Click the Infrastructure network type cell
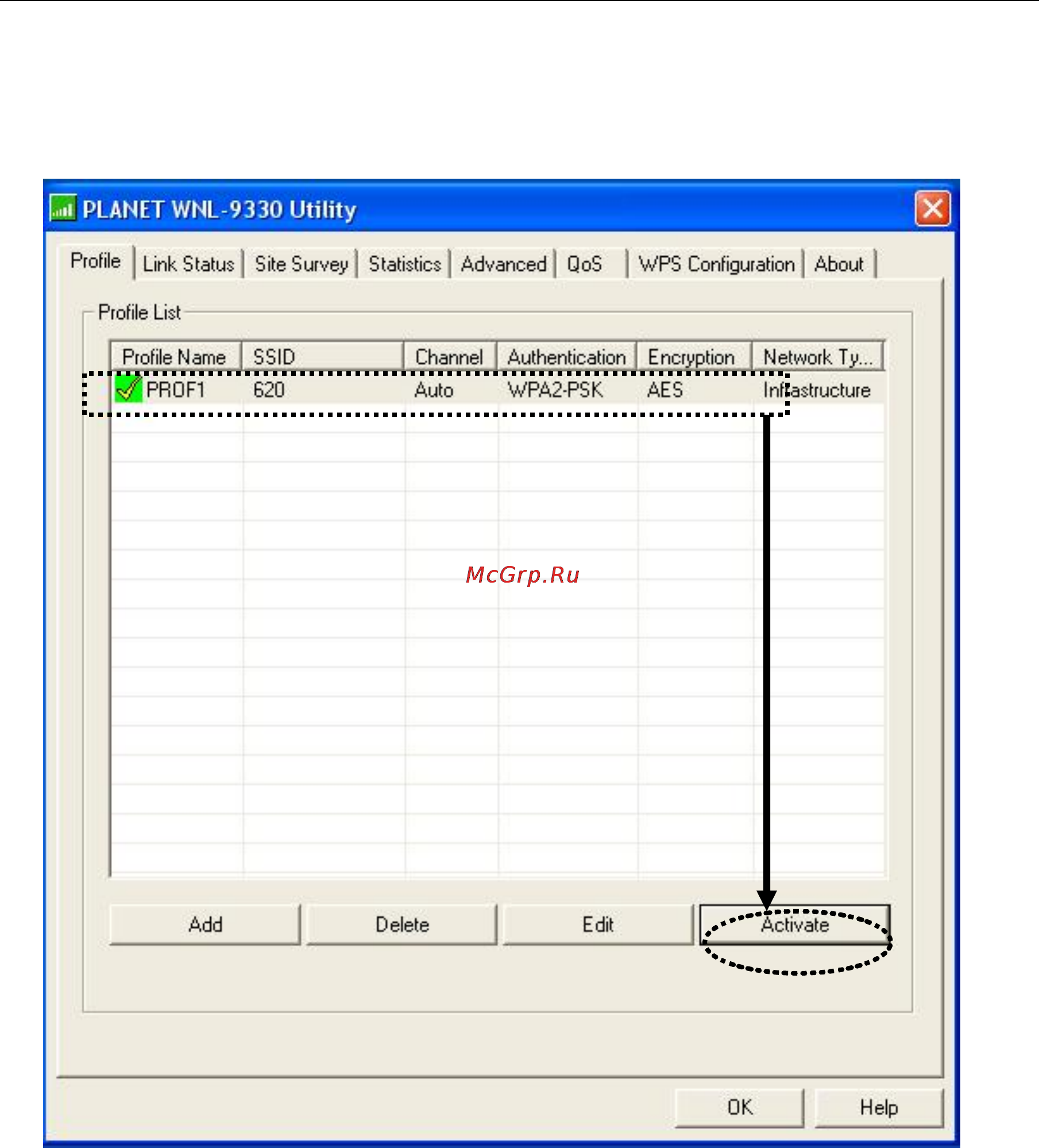The image size is (1039, 1148). (x=817, y=390)
